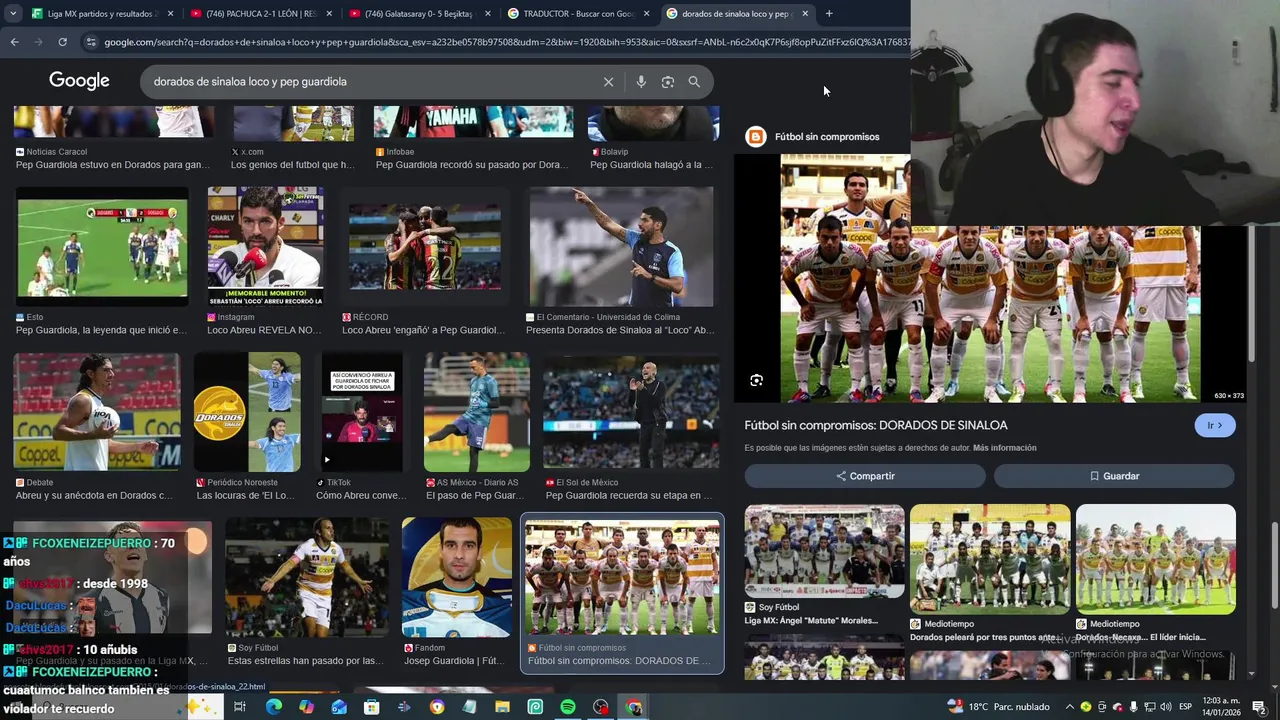Open the Mediotiempo Dorados peleará por tres puntos image

pos(990,558)
